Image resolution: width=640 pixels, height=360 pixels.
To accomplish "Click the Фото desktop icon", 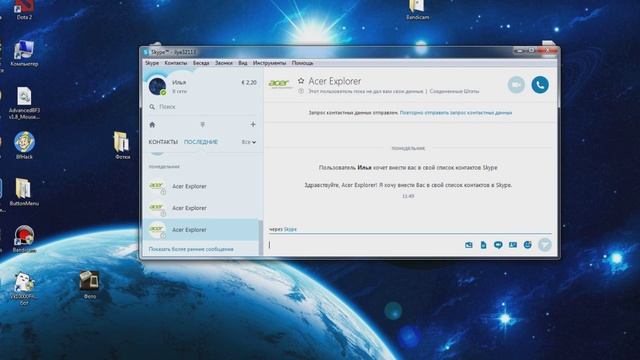I will [89, 285].
